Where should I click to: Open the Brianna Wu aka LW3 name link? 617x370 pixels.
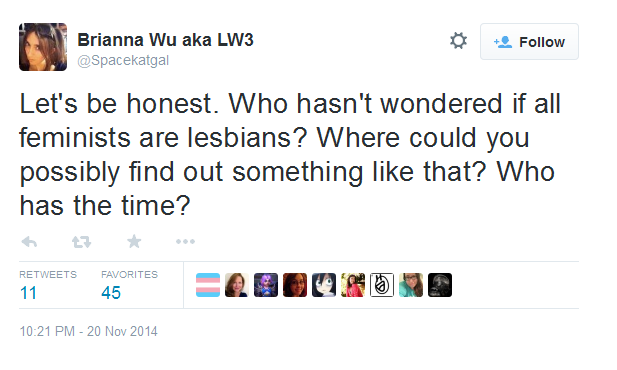click(x=165, y=40)
